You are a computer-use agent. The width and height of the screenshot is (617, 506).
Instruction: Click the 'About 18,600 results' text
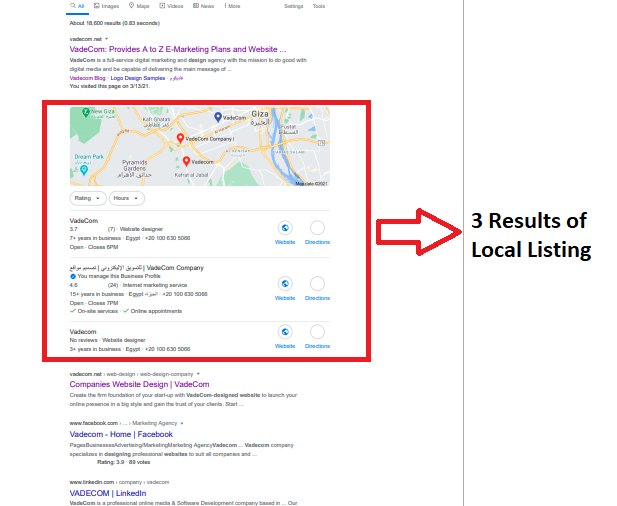(115, 23)
